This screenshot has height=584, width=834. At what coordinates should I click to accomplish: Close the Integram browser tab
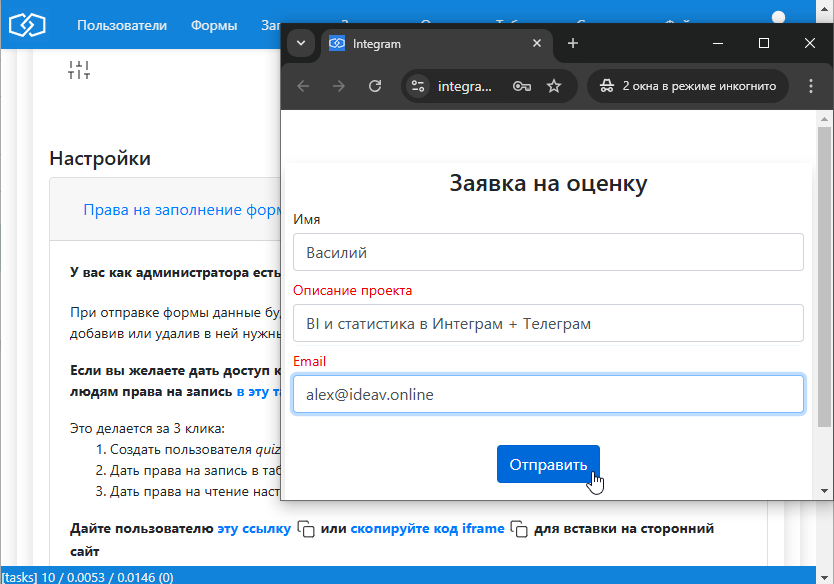point(537,43)
